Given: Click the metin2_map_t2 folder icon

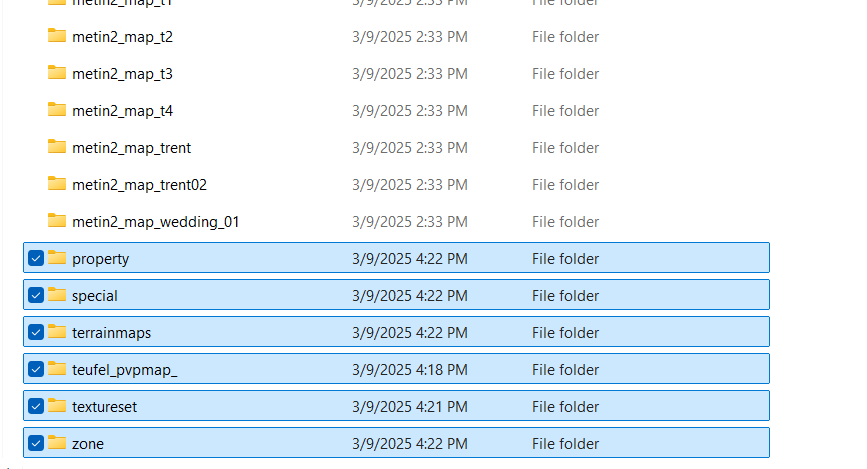Looking at the screenshot, I should [x=57, y=36].
